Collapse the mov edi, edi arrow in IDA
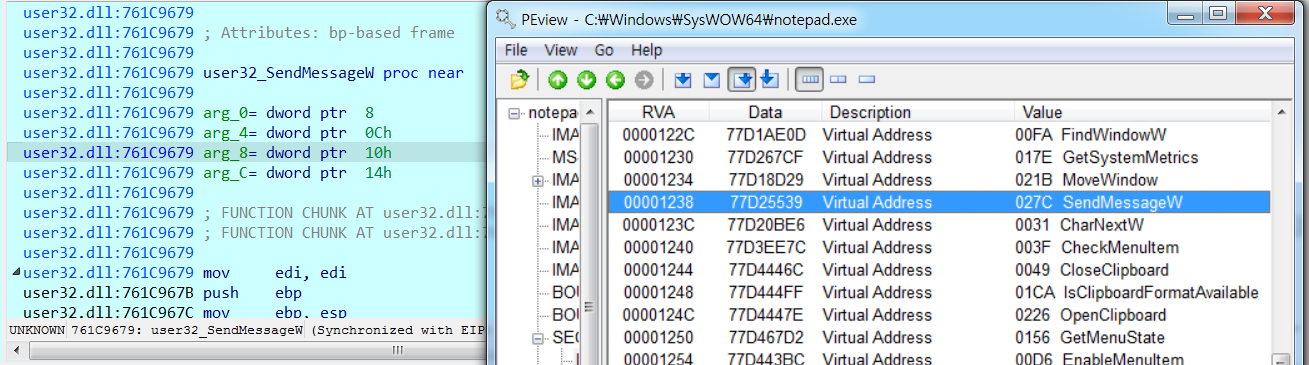Viewport: 1309px width, 365px height. pos(15,272)
